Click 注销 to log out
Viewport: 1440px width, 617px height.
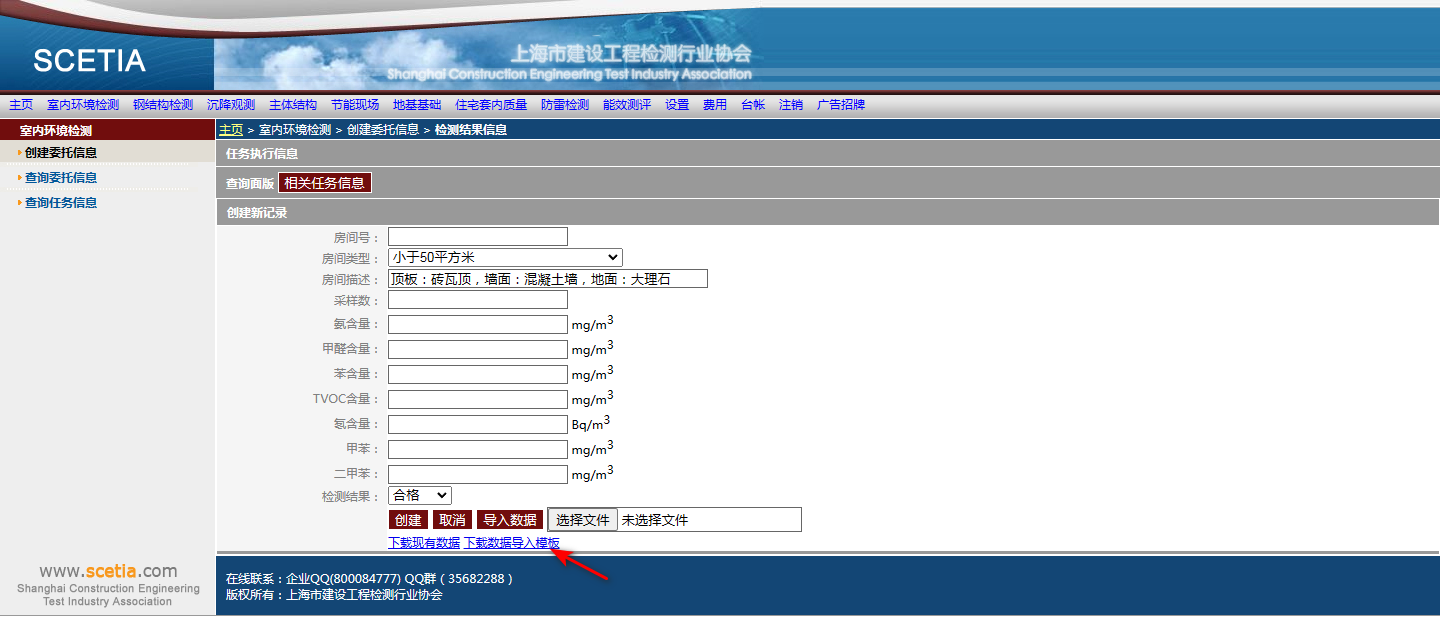[791, 105]
